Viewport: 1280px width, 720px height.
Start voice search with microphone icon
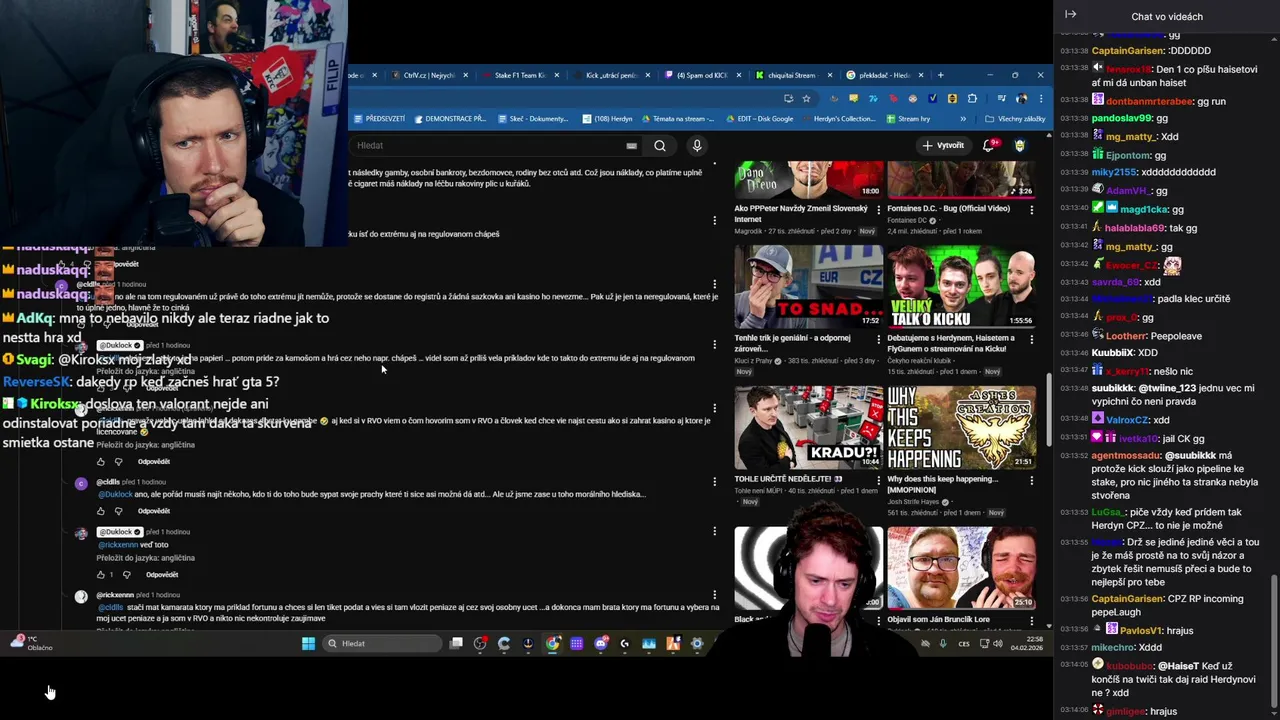click(697, 146)
